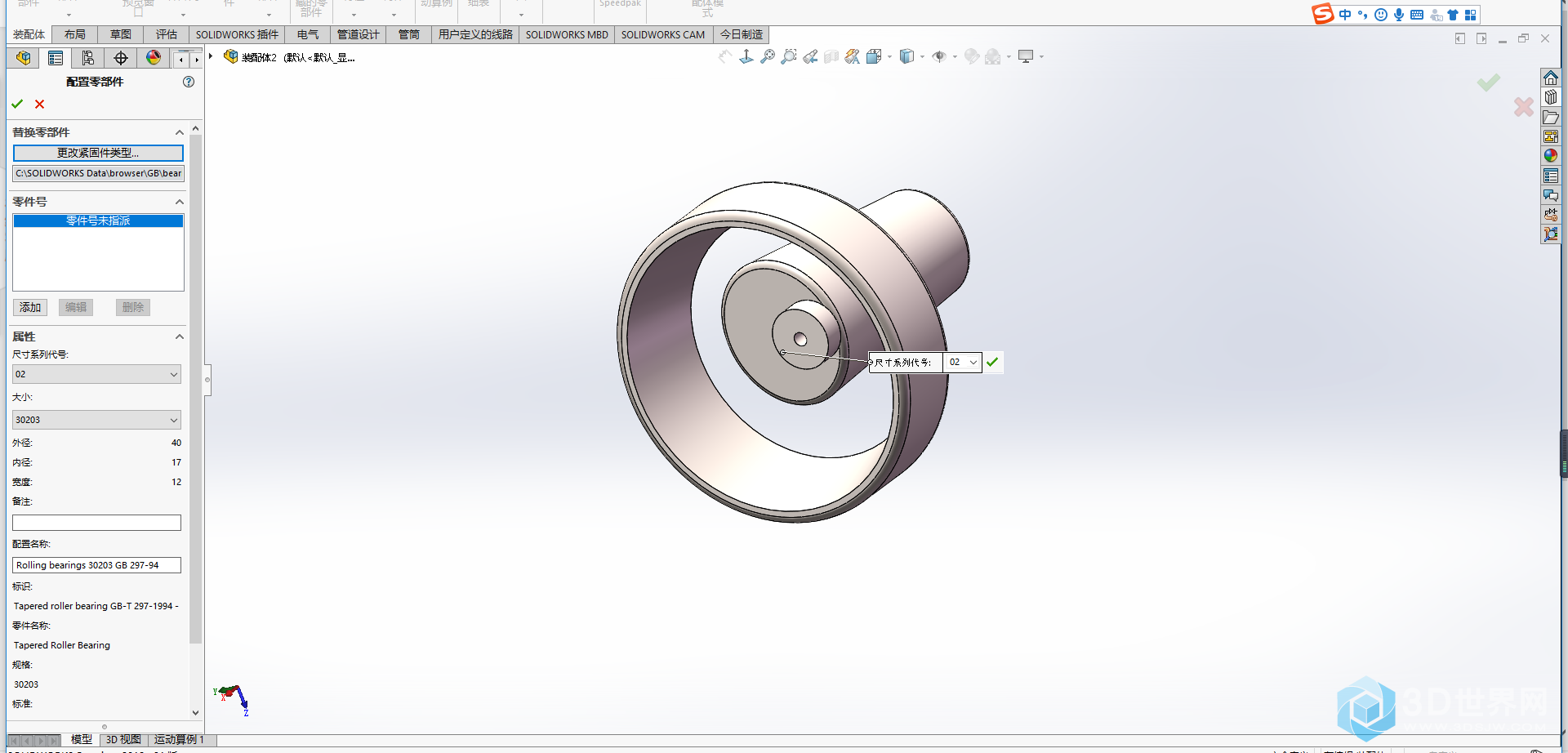This screenshot has width=1568, height=753.
Task: Cancel with large red X in viewport corner
Action: coord(1524,107)
